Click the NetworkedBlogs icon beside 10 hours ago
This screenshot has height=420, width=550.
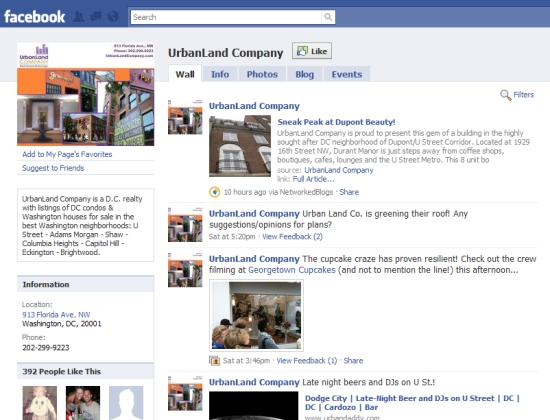[x=215, y=192]
